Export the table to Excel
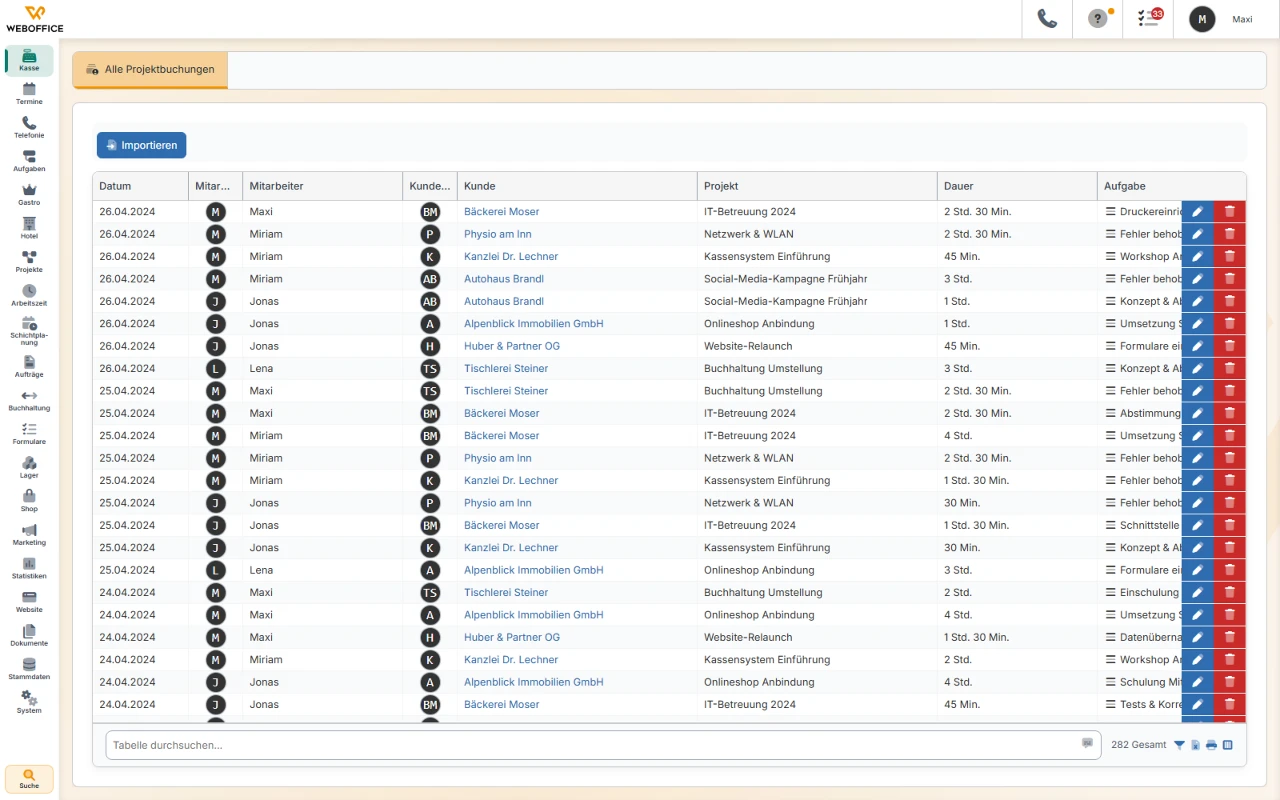The height and width of the screenshot is (800, 1280). [1195, 745]
